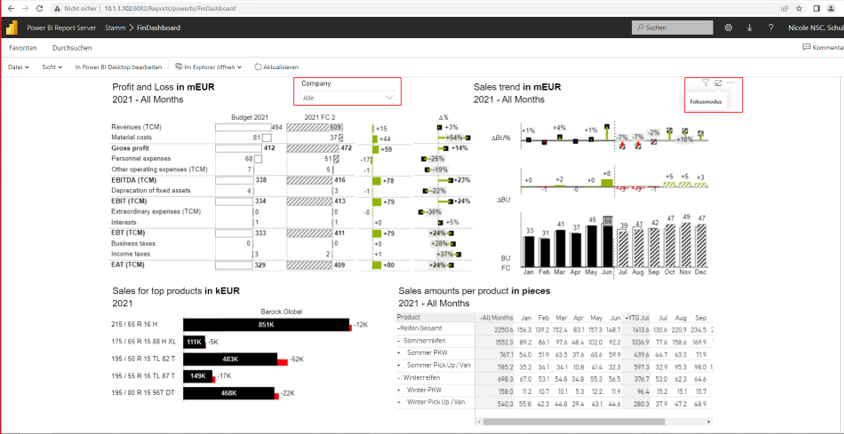Open the Nicole NSC user menu
The width and height of the screenshot is (844, 434).
pyautogui.click(x=815, y=27)
